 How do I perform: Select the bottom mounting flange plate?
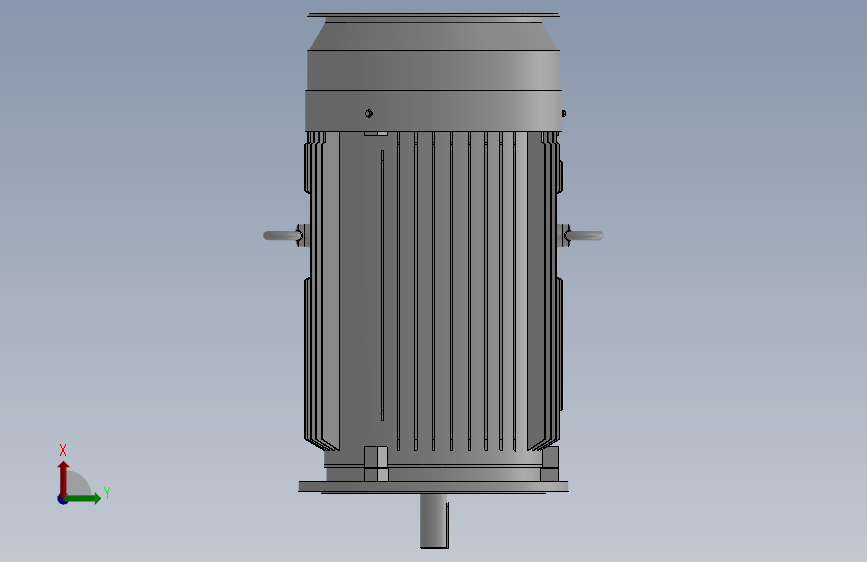coord(434,487)
